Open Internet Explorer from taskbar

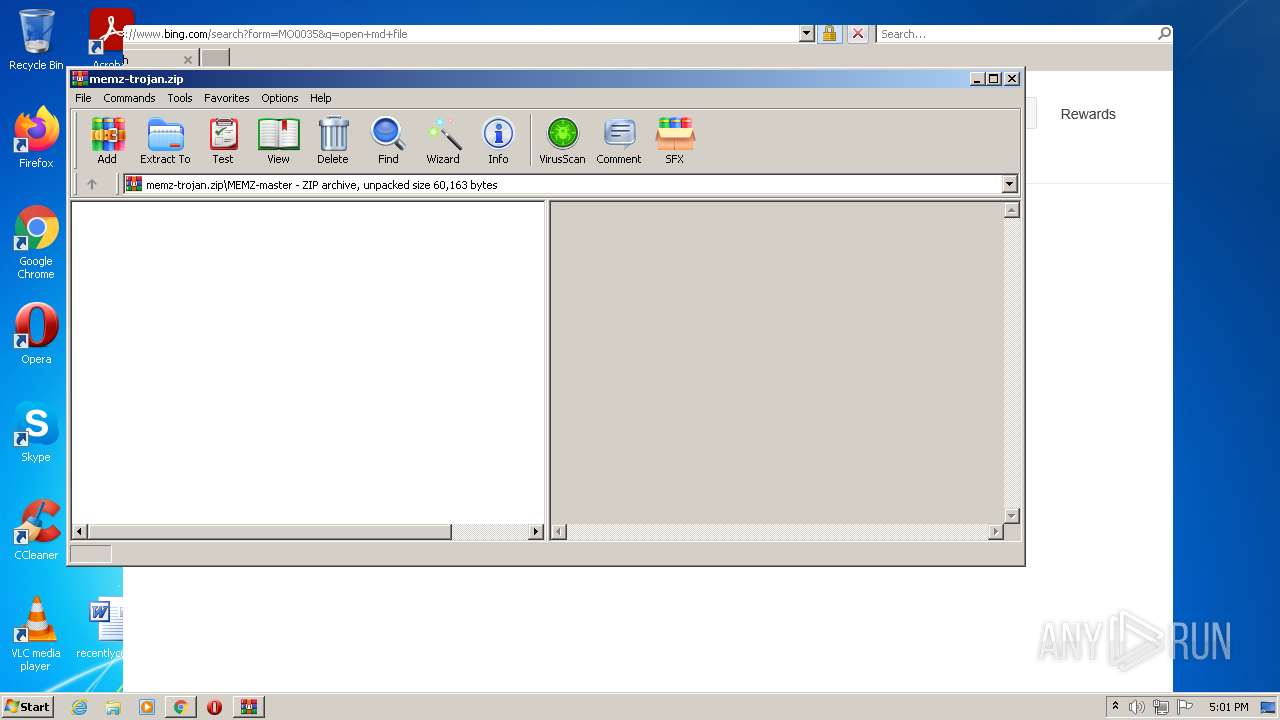79,707
